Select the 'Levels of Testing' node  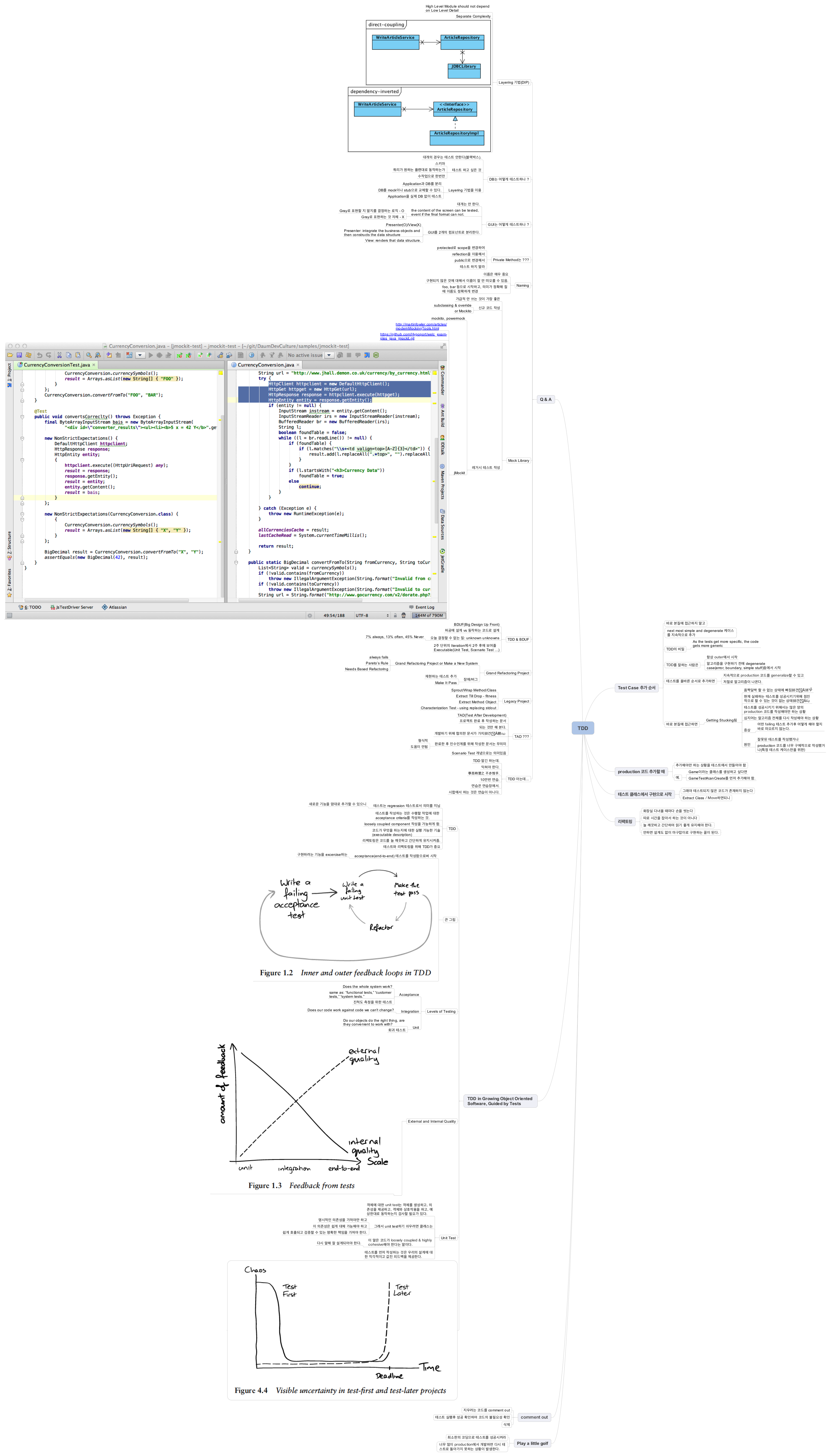pyautogui.click(x=441, y=1011)
